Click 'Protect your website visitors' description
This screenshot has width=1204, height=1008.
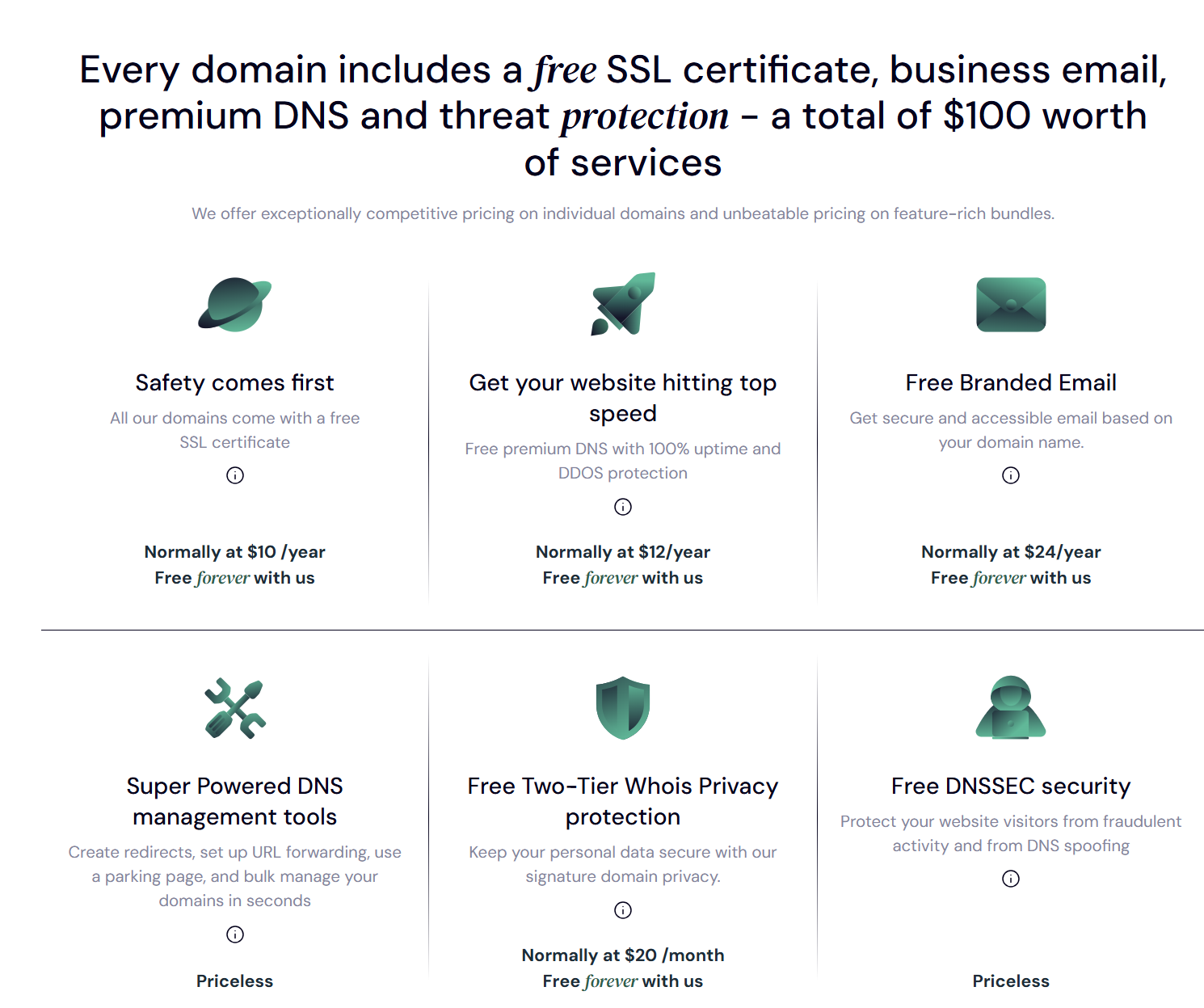coord(1011,833)
